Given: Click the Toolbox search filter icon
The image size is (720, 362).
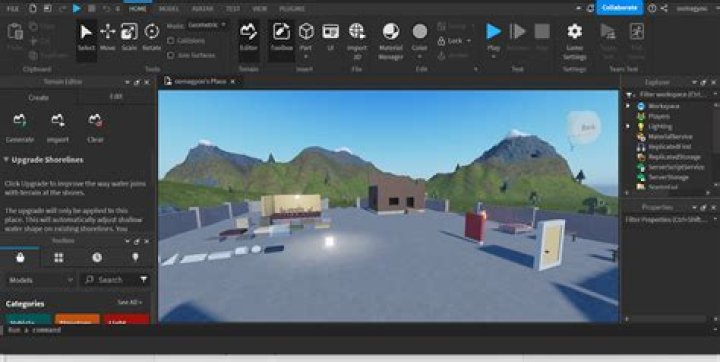Looking at the screenshot, I should [x=144, y=279].
